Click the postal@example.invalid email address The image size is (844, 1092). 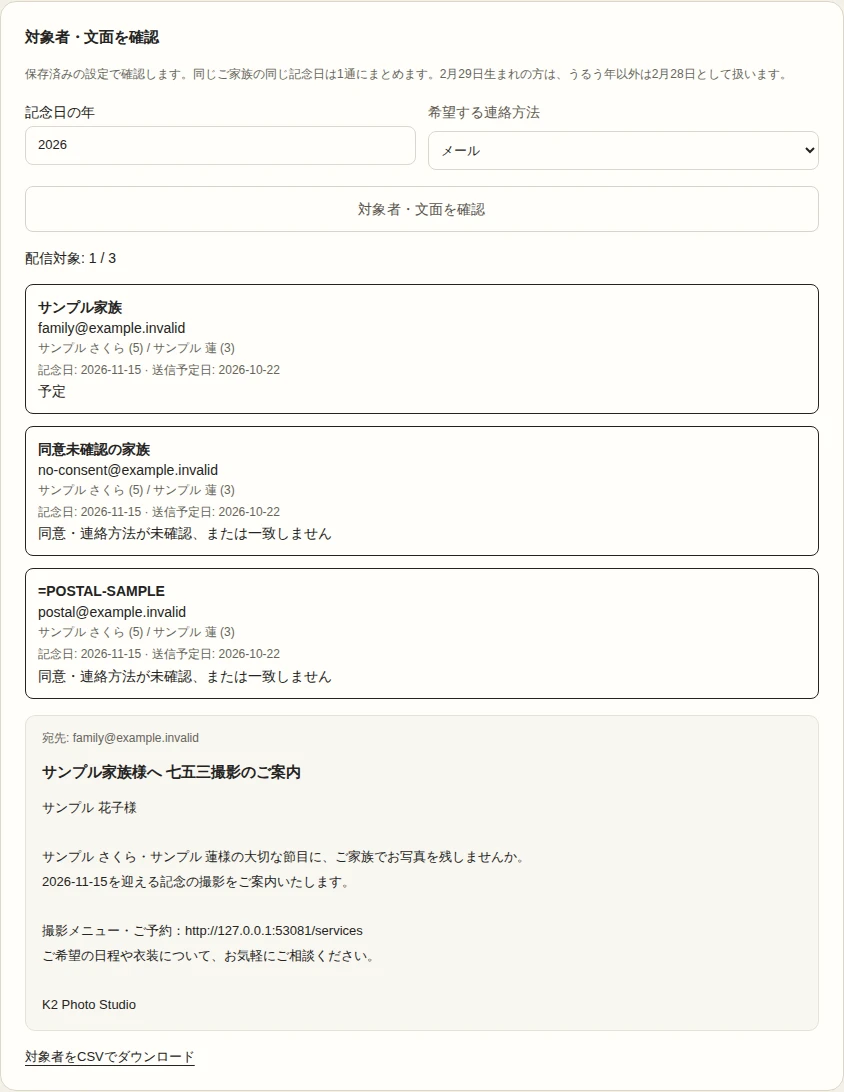point(112,612)
